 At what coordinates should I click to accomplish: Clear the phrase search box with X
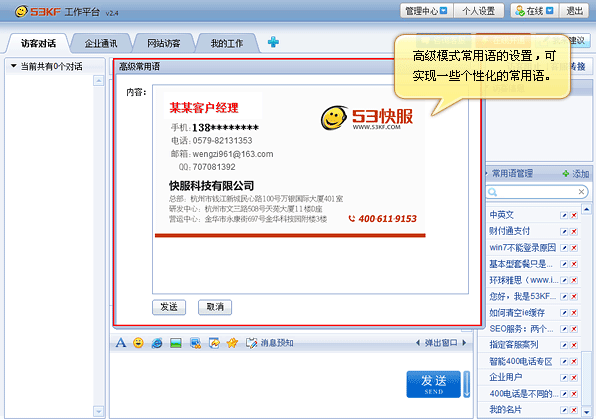click(581, 192)
